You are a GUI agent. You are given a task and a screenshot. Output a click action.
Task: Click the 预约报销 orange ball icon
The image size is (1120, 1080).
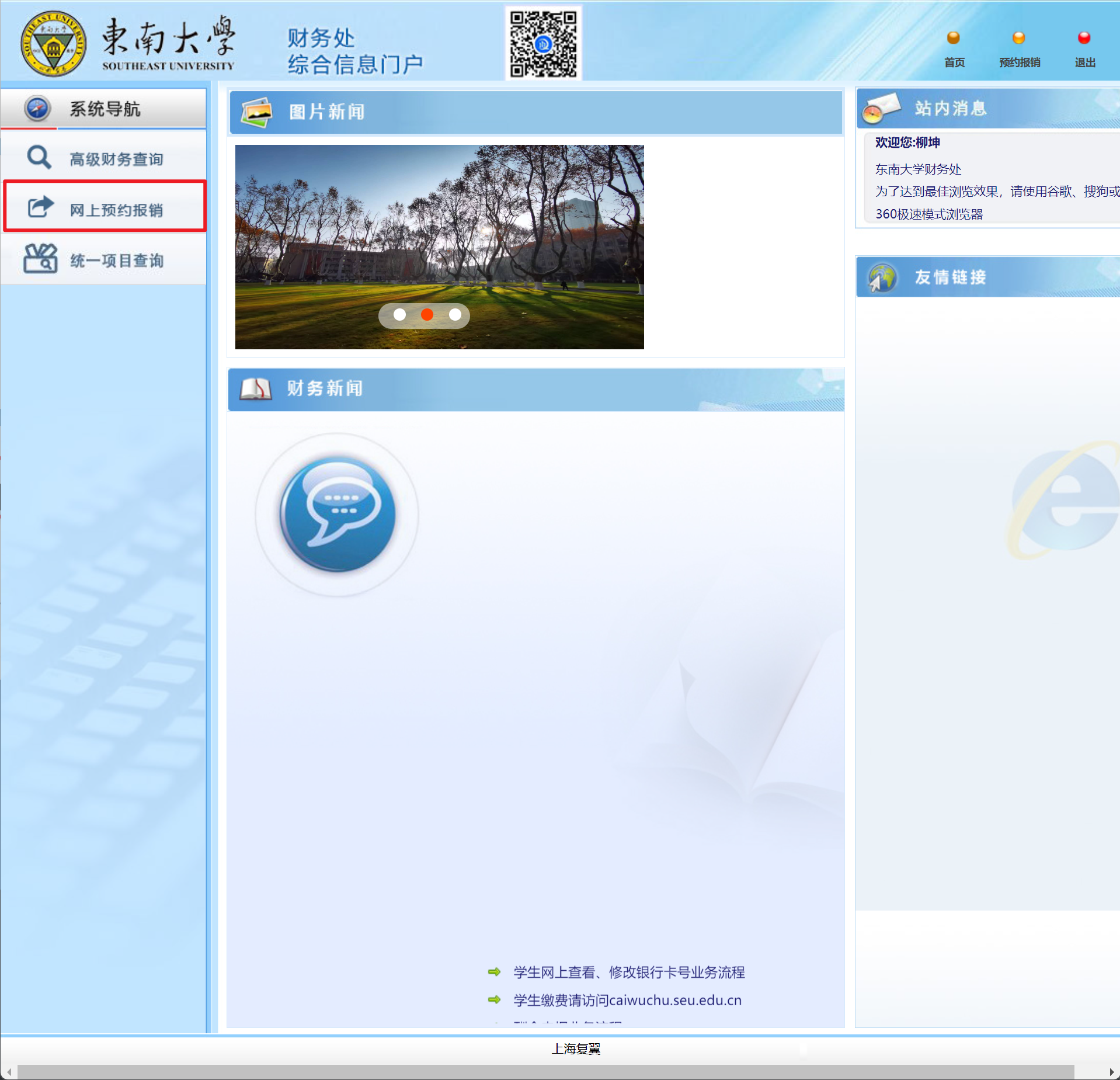point(1018,38)
